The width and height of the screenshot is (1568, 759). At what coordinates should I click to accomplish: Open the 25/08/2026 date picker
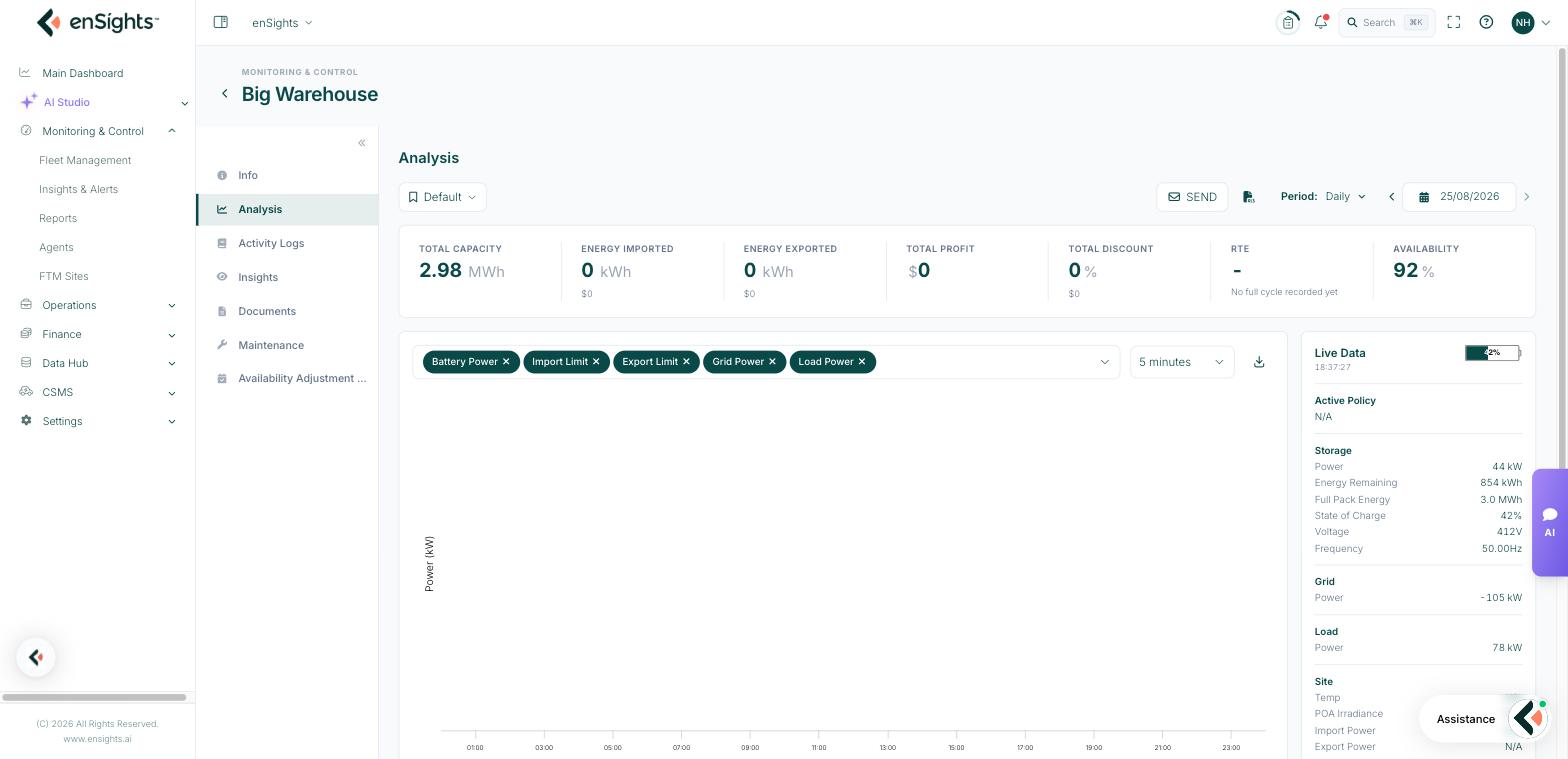click(1459, 197)
